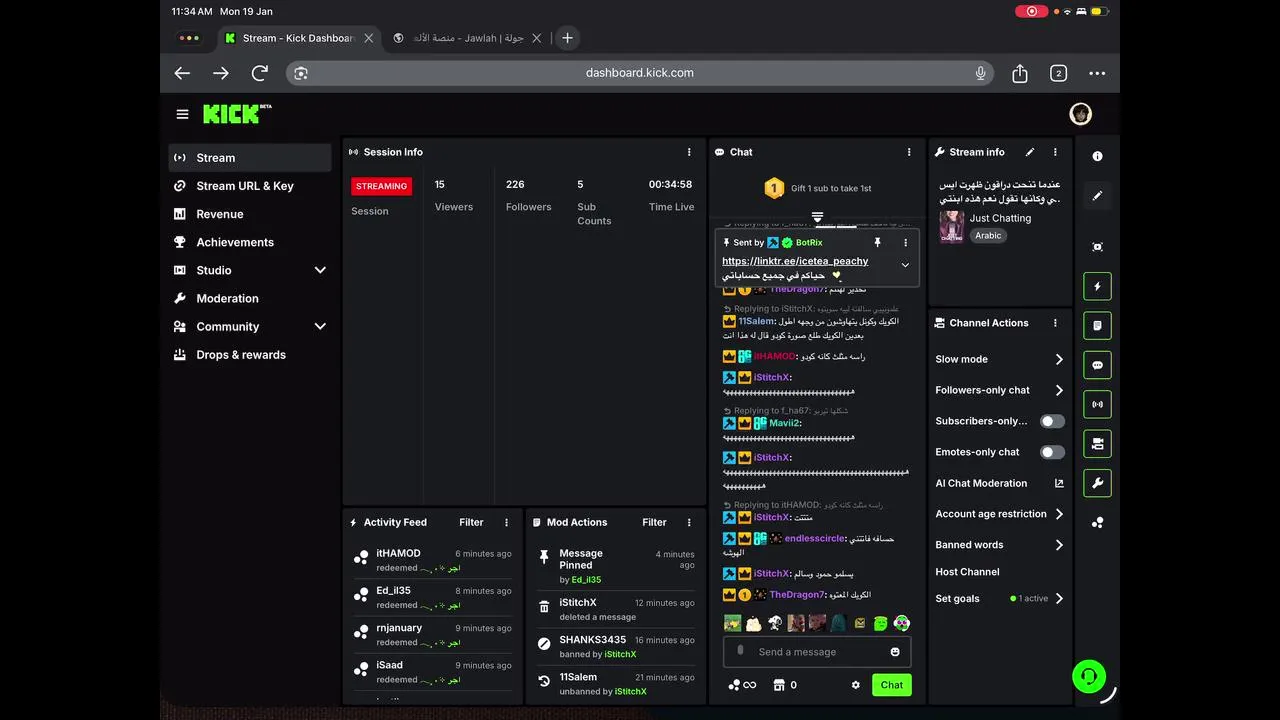This screenshot has width=1280, height=720.
Task: Click the Arabic language tag
Action: click(x=988, y=236)
